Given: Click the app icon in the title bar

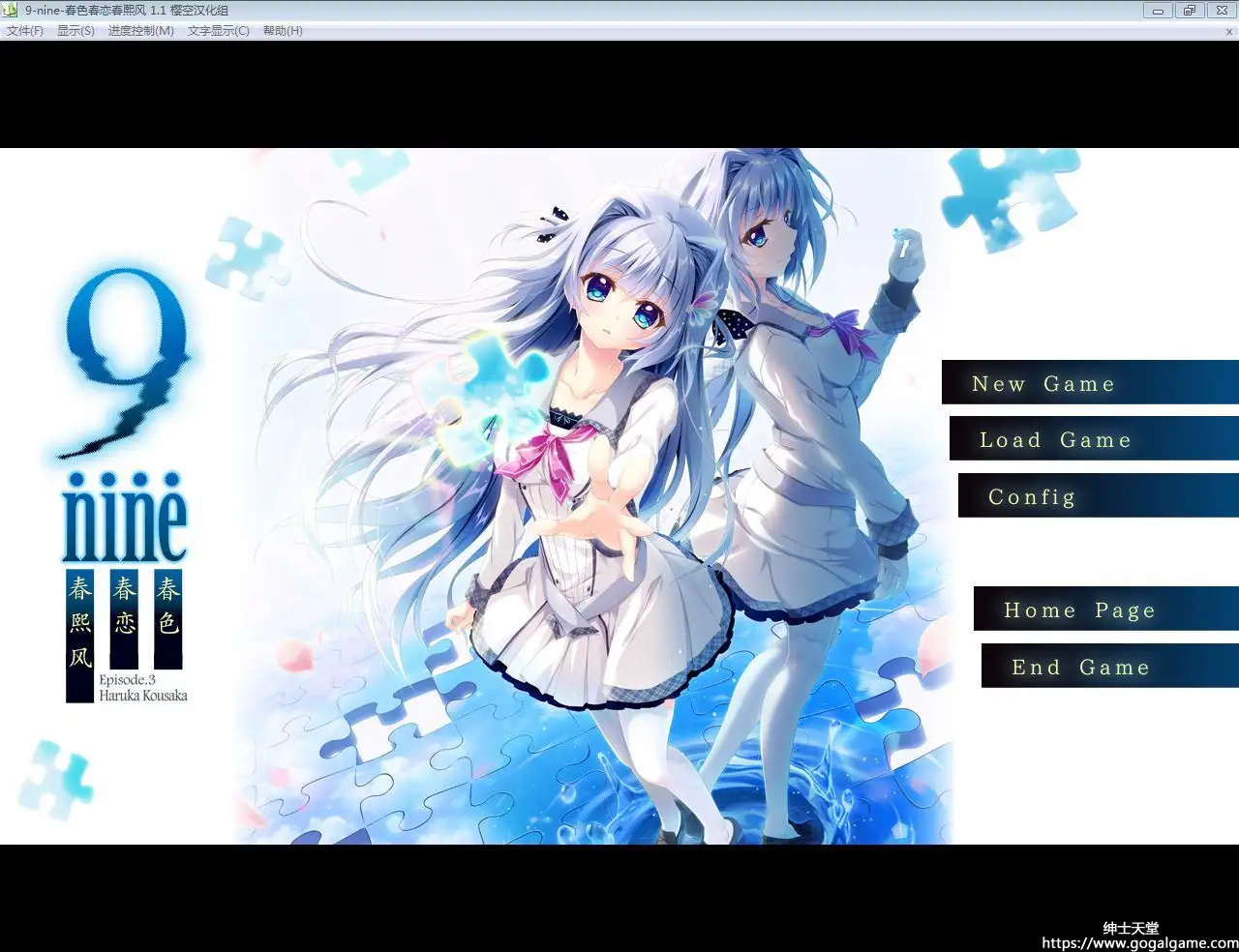Looking at the screenshot, I should [13, 11].
